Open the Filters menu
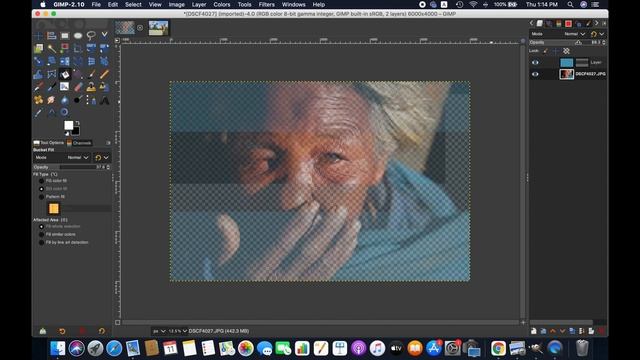 (267, 4)
